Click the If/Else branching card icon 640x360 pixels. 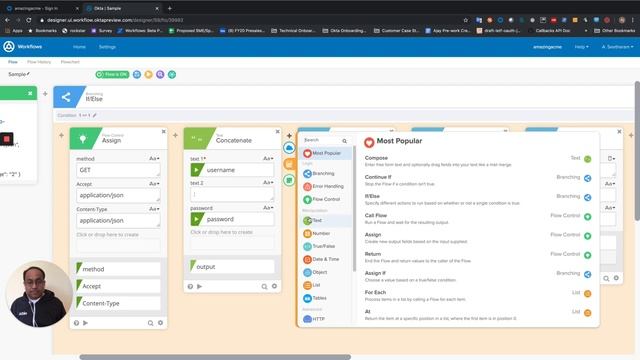point(66,97)
